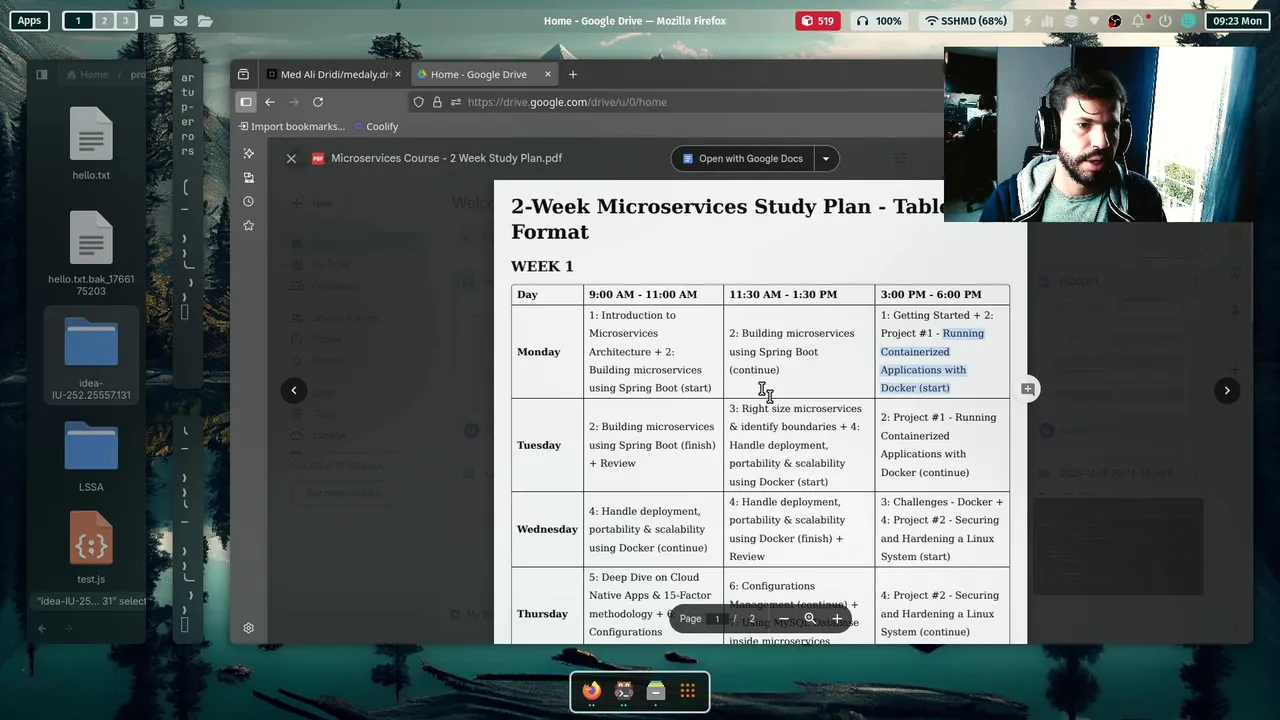This screenshot has height=720, width=1280.
Task: Open the SSHMD Wi-Fi network indicator
Action: [x=966, y=20]
